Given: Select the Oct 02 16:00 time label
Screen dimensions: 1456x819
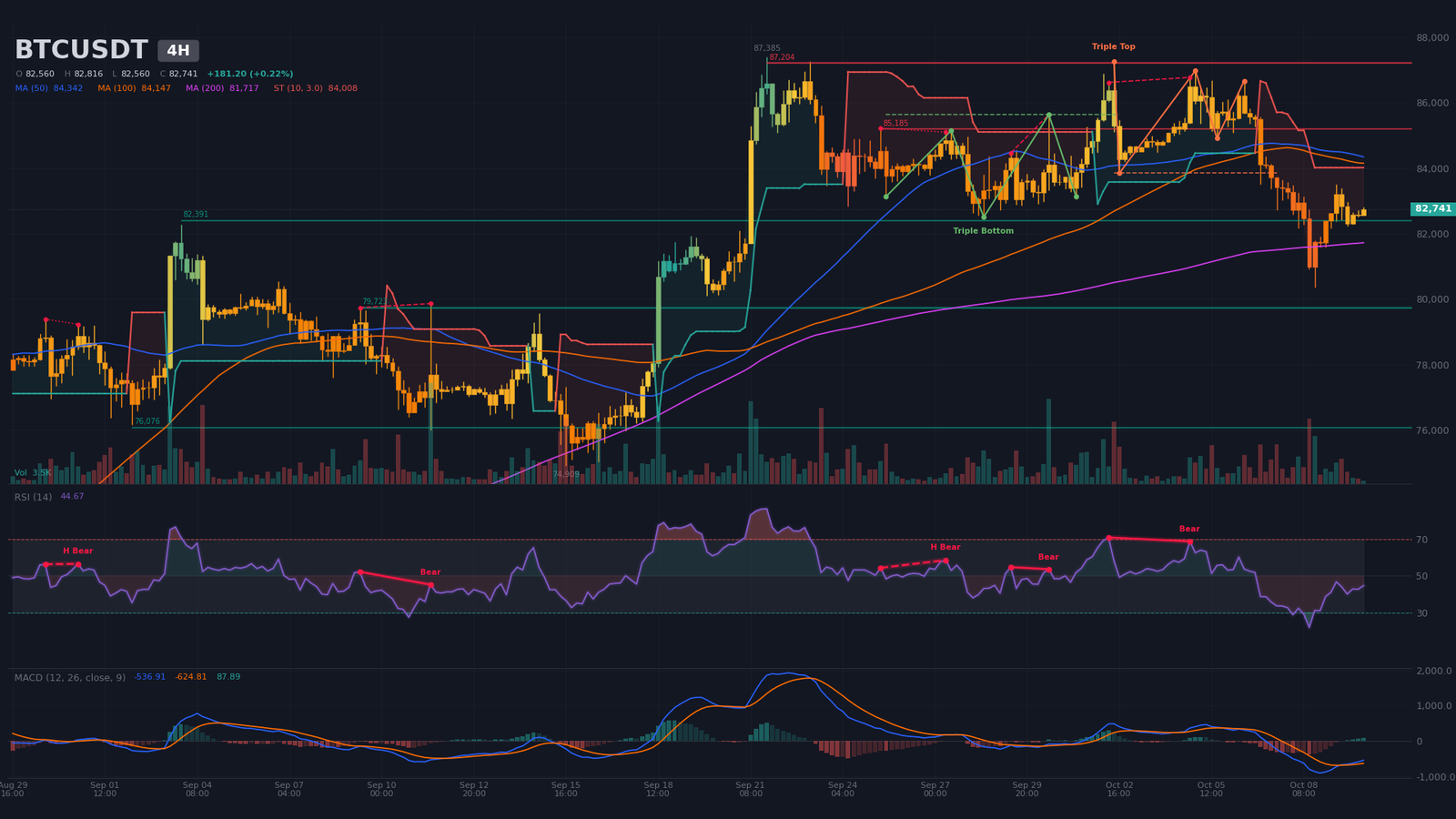Looking at the screenshot, I should click(x=1118, y=790).
